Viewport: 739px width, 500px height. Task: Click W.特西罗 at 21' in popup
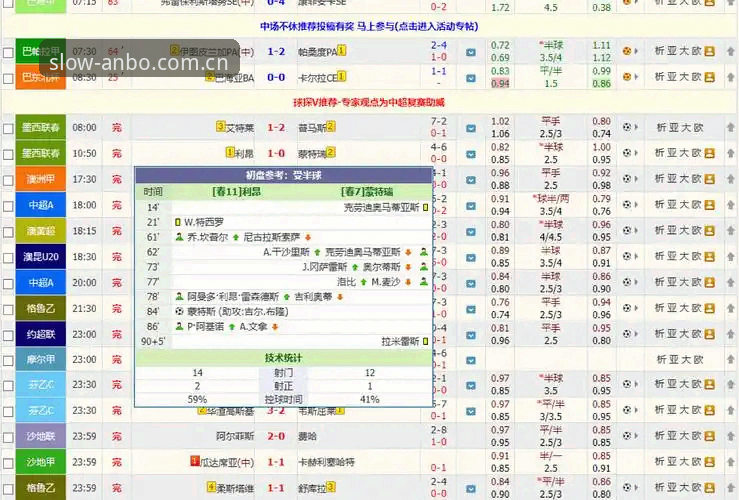coord(204,222)
